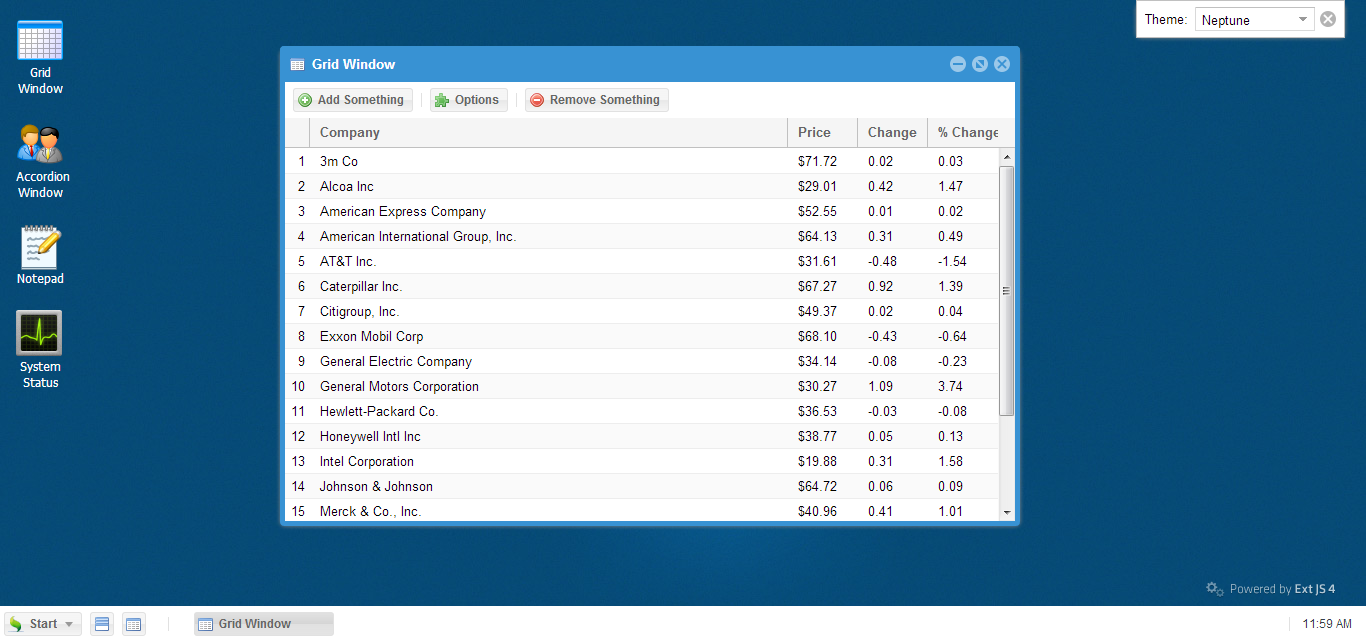Open the Grid Window desktop shortcut
Image resolution: width=1366 pixels, height=642 pixels.
(40, 57)
